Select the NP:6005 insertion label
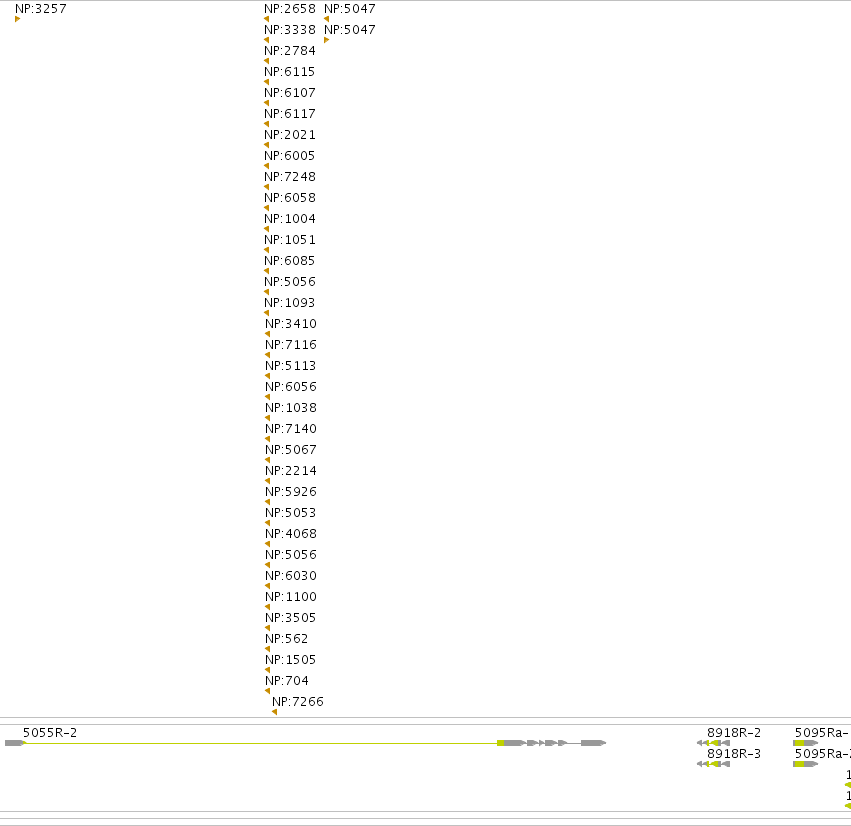The width and height of the screenshot is (851, 826). pyautogui.click(x=290, y=156)
